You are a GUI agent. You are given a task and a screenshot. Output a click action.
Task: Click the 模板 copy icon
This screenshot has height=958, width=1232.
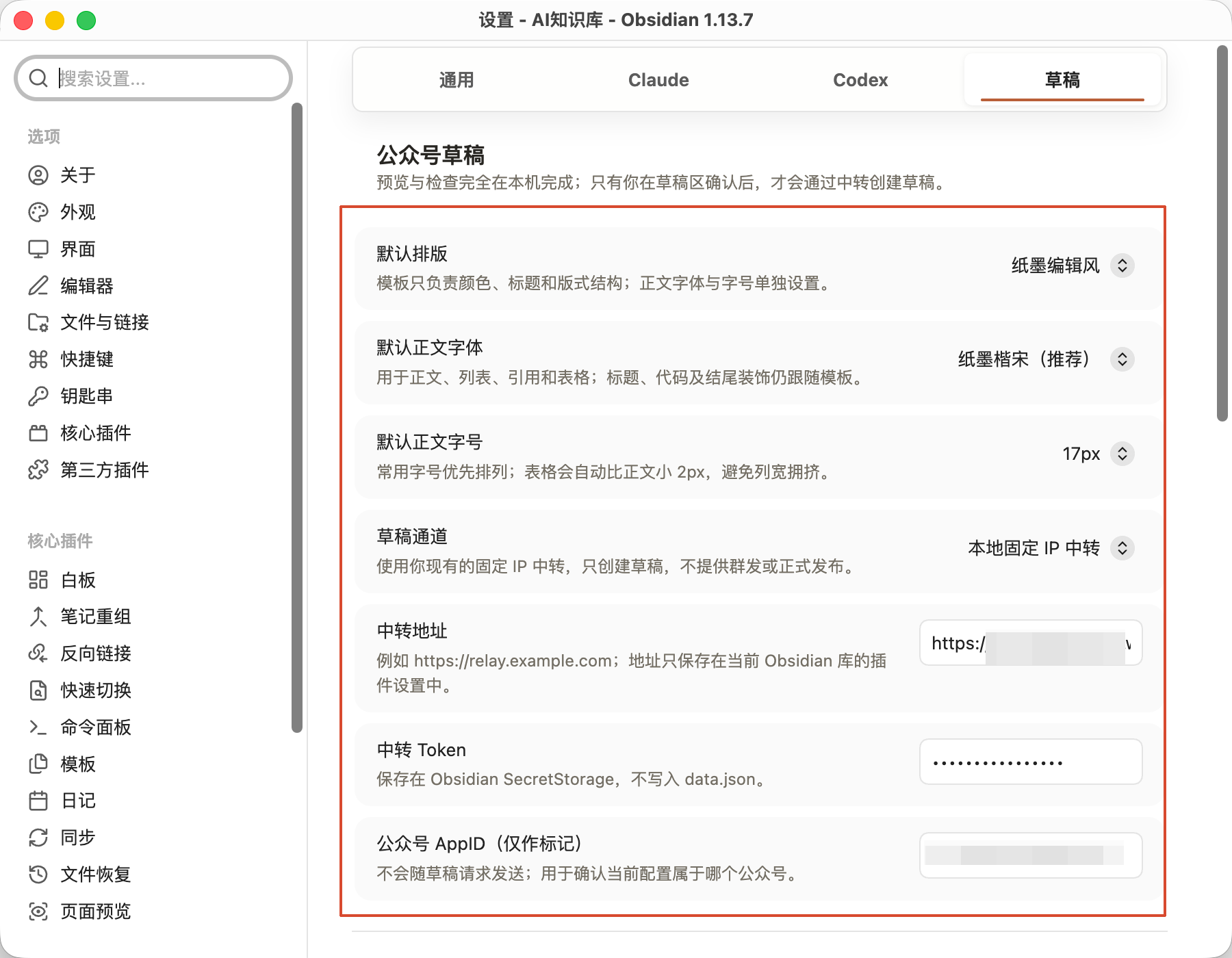[38, 764]
